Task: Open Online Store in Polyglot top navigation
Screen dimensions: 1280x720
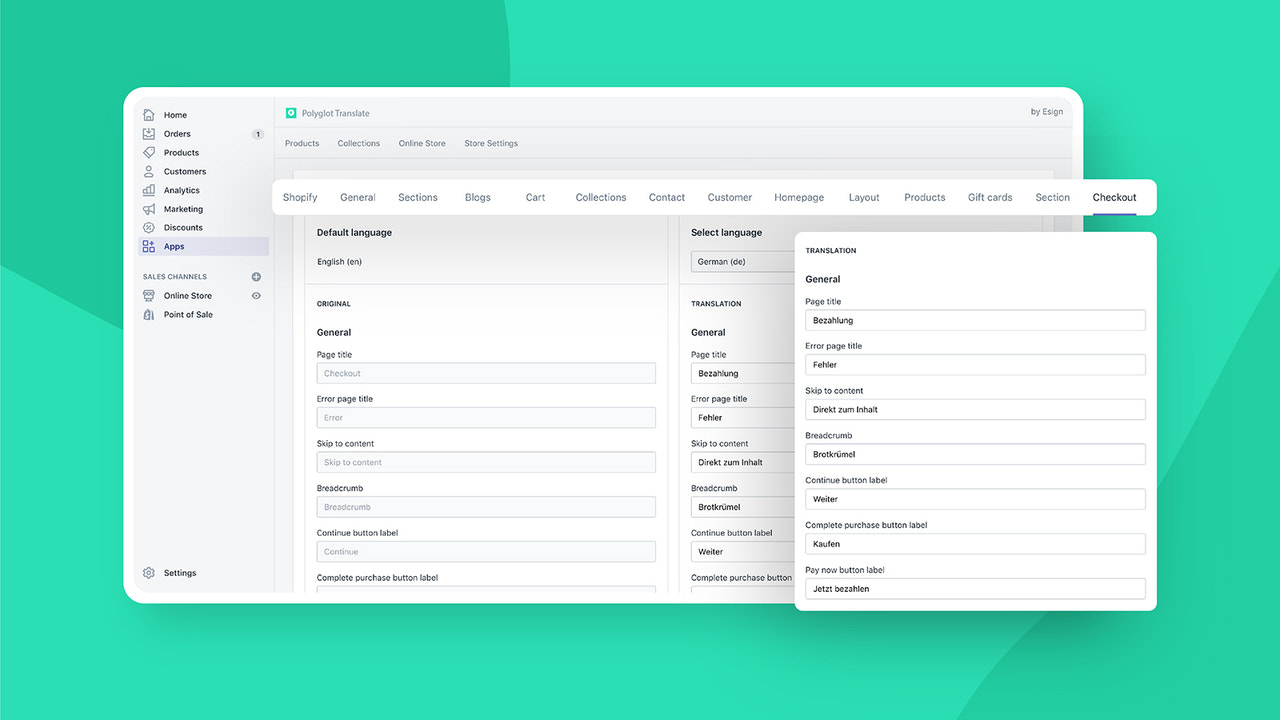Action: tap(422, 143)
